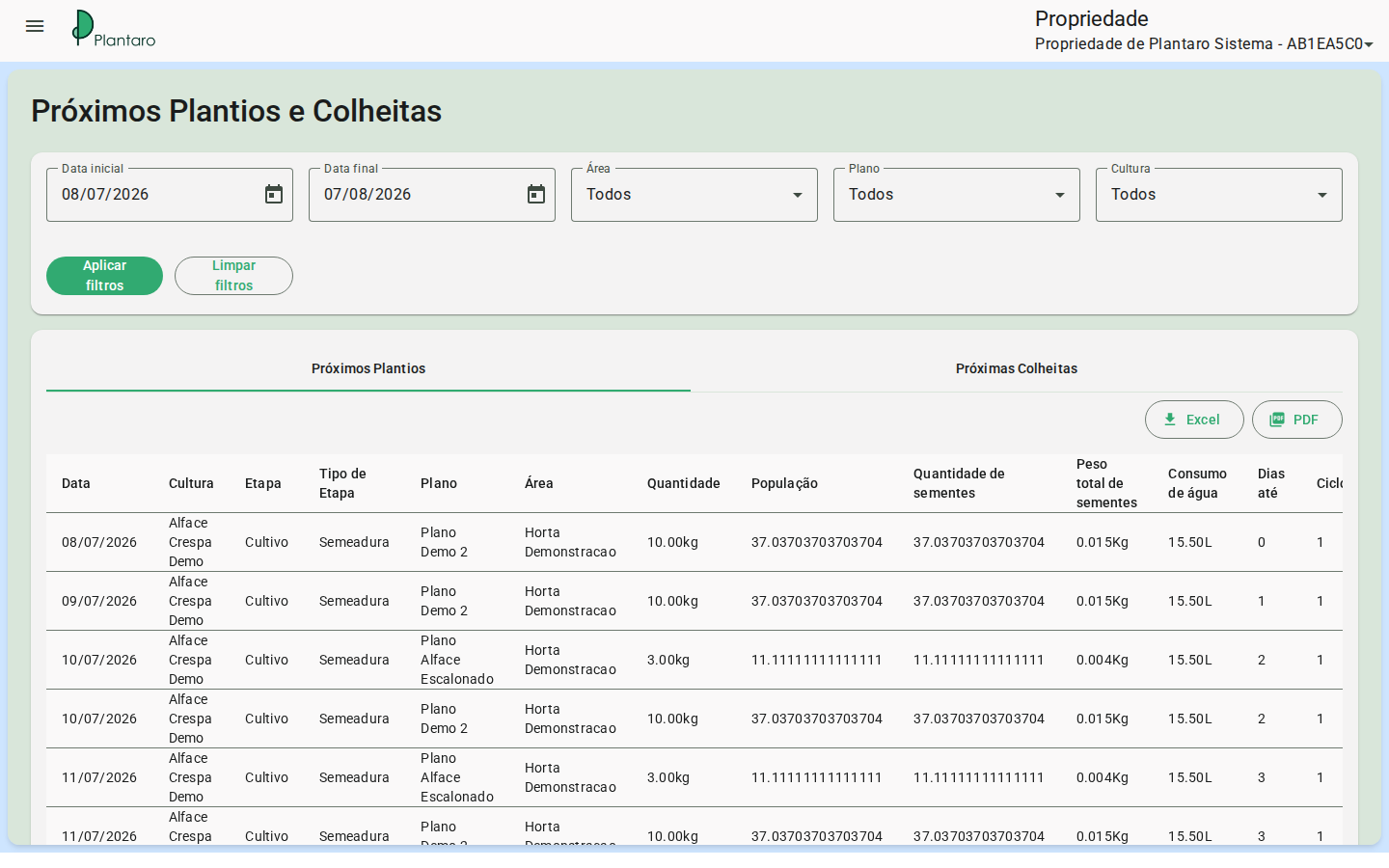Click the PDF file icon
Screen dimensions: 1389x868
coord(1277,420)
